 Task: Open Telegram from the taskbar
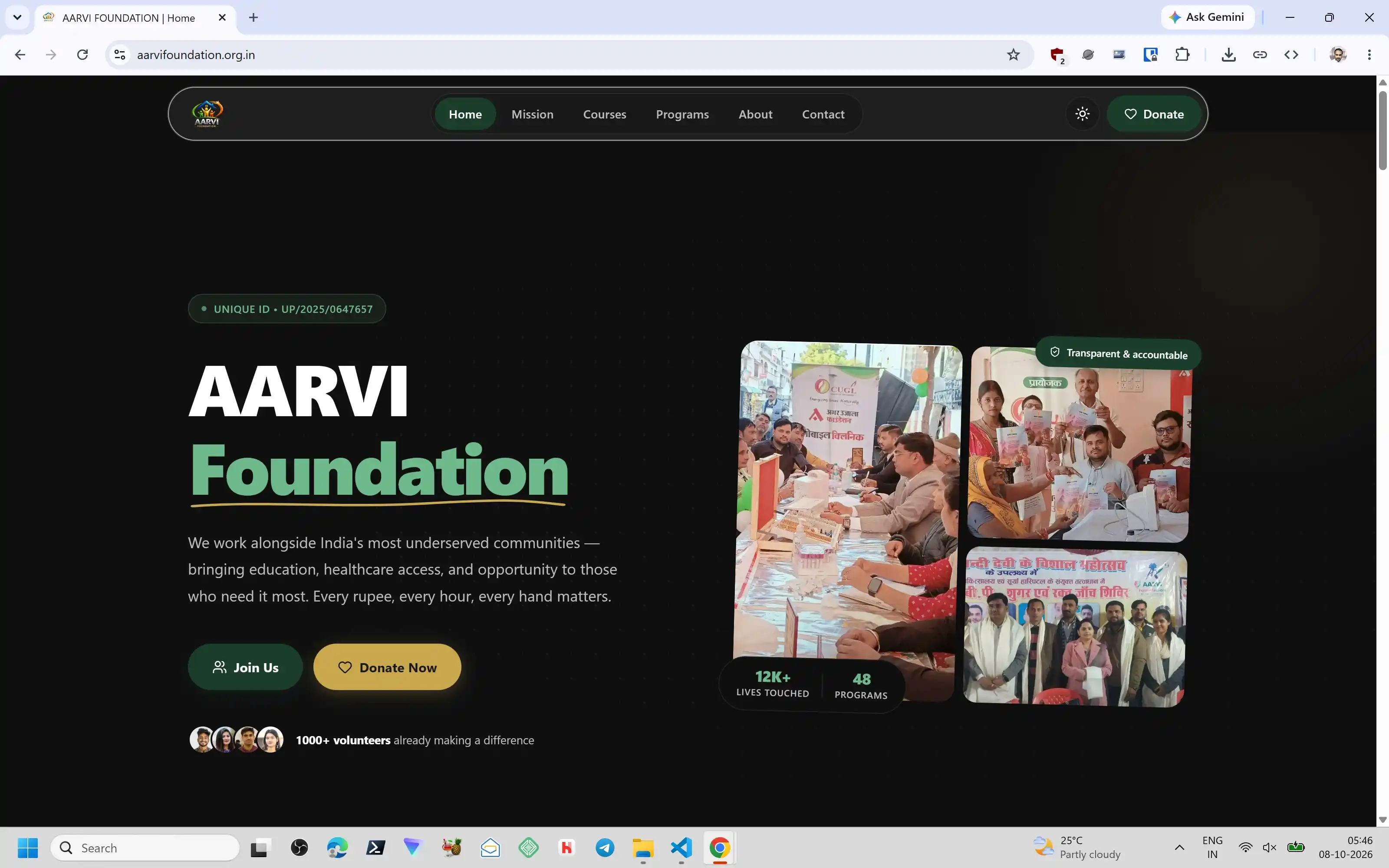605,847
